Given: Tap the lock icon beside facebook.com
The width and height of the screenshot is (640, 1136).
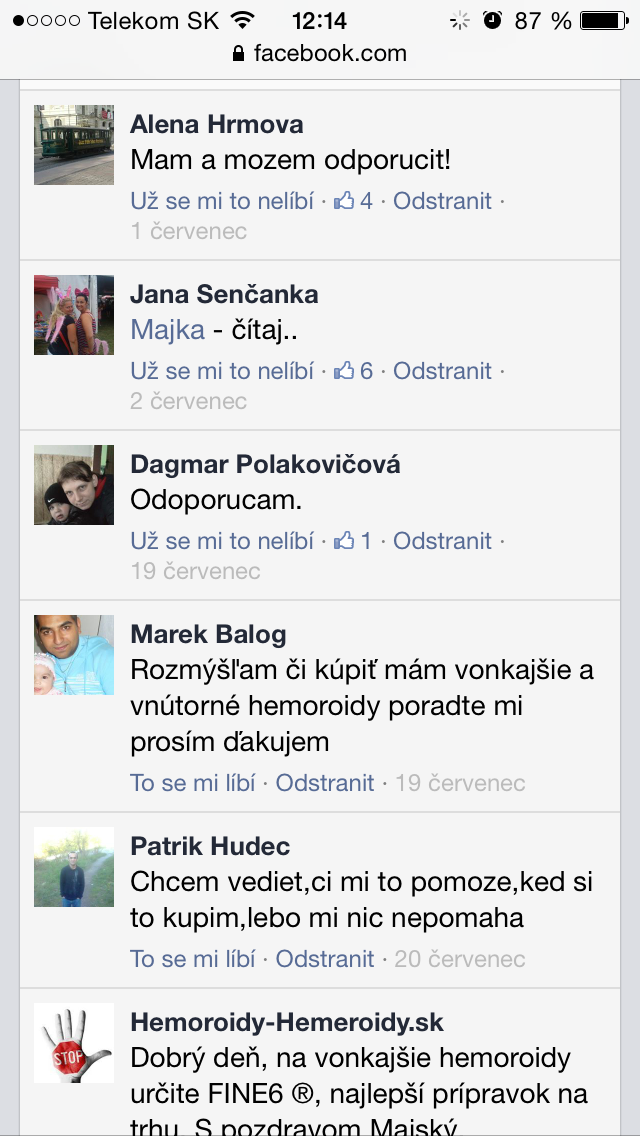Looking at the screenshot, I should (x=238, y=53).
